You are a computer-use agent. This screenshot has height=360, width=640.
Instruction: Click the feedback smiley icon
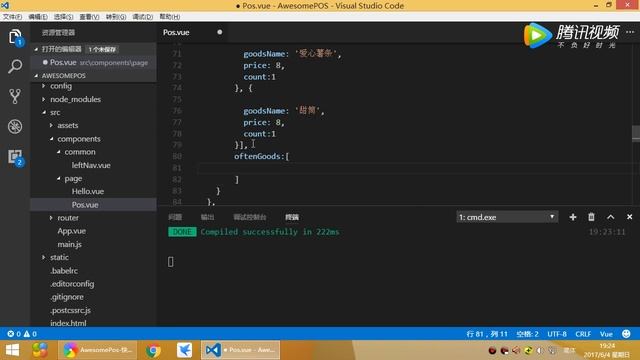pyautogui.click(x=626, y=334)
